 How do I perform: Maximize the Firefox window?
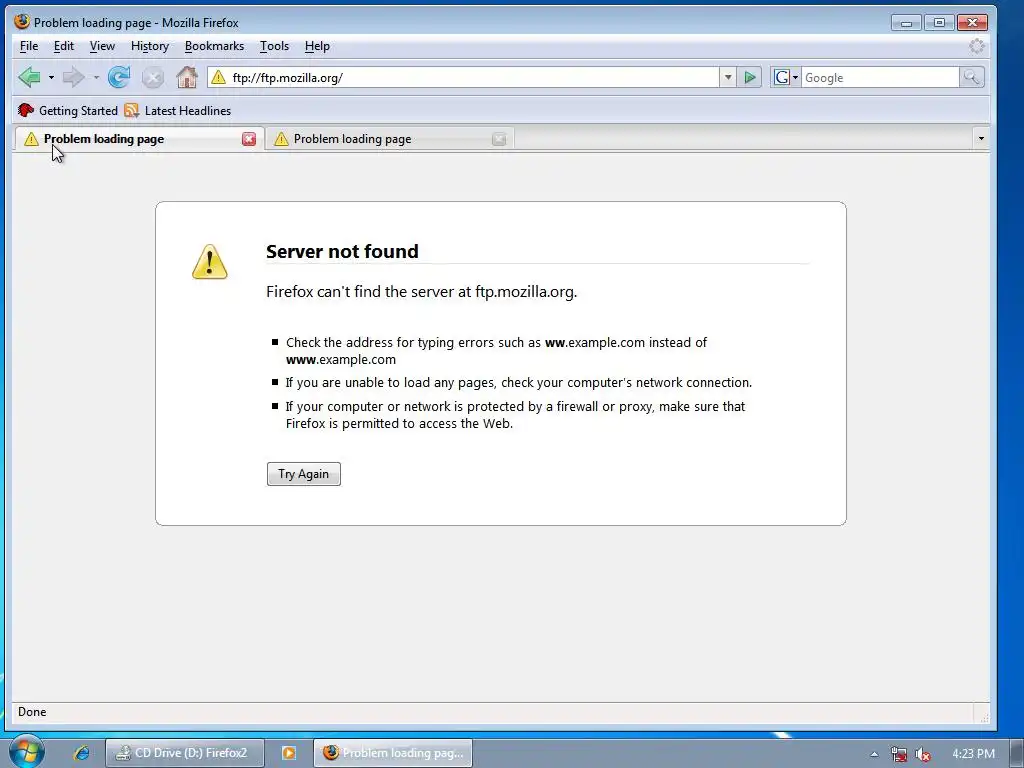point(939,23)
